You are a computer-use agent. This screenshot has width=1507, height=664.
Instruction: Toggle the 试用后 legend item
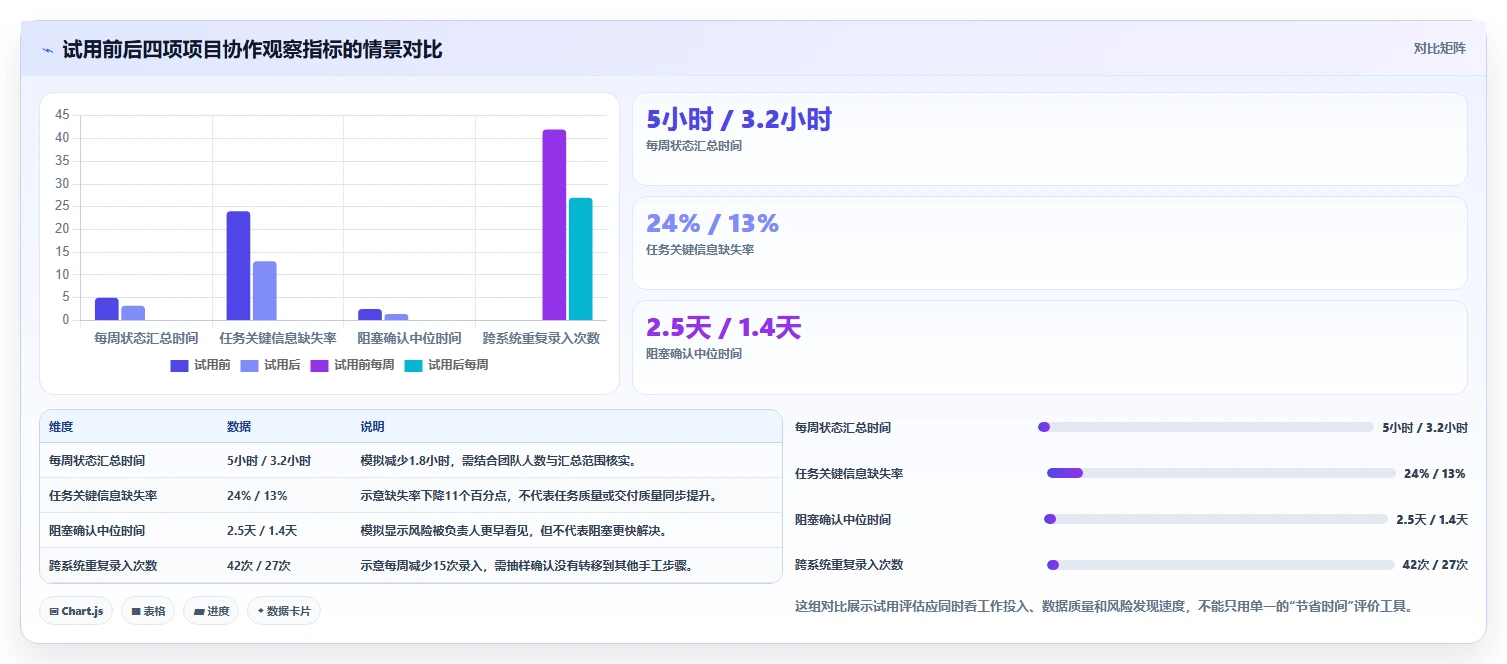point(270,365)
